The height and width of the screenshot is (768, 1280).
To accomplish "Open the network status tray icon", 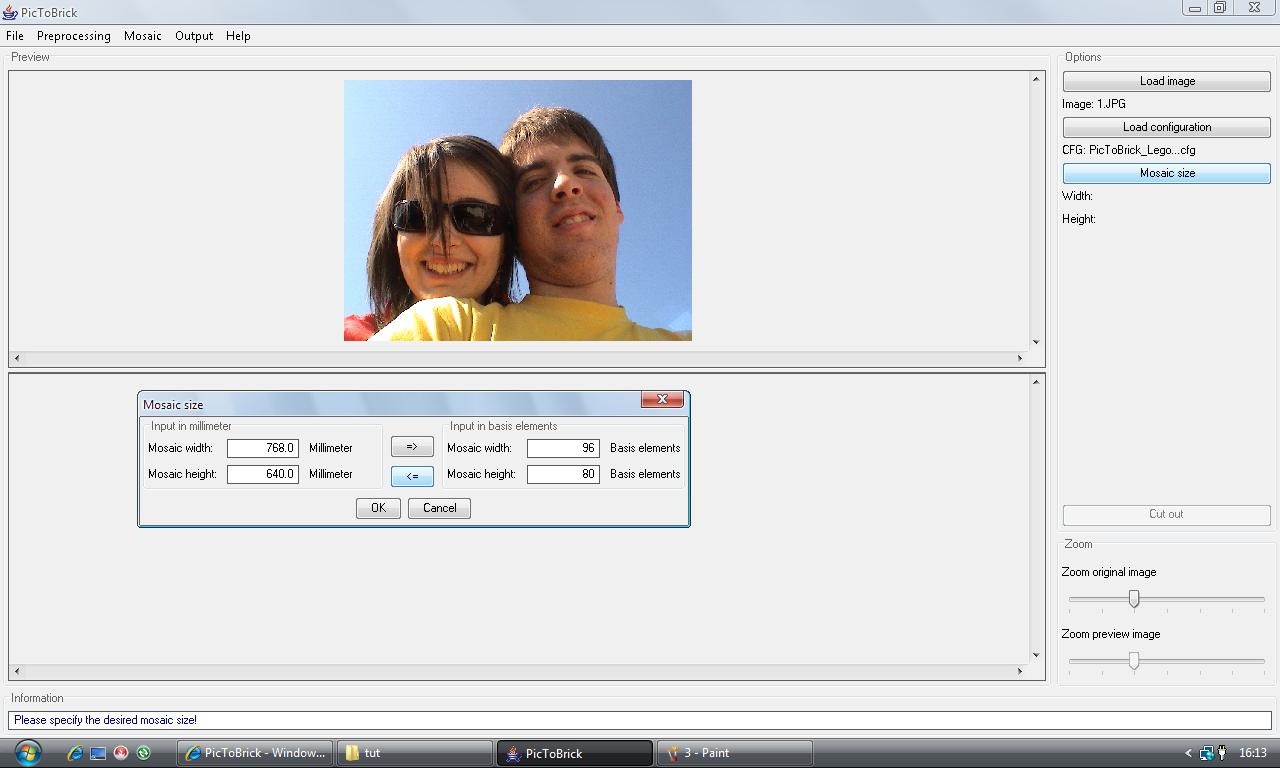I will (x=1206, y=753).
